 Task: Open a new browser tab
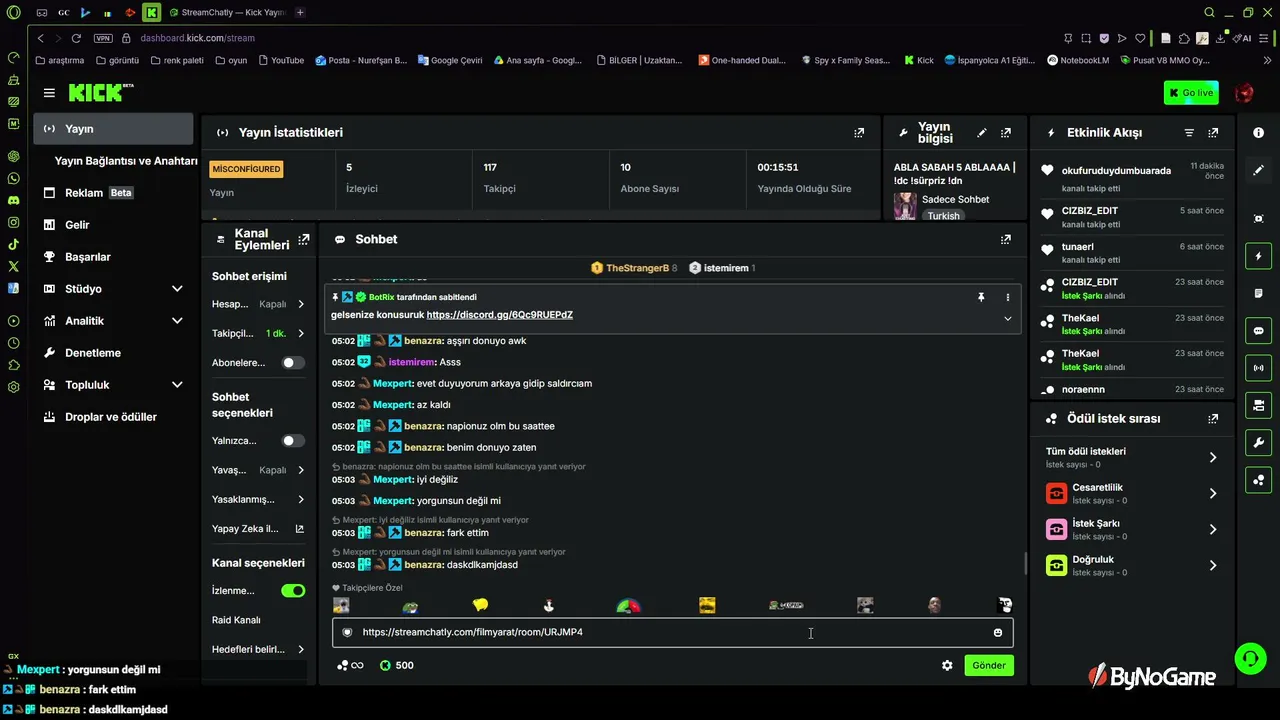pyautogui.click(x=300, y=12)
